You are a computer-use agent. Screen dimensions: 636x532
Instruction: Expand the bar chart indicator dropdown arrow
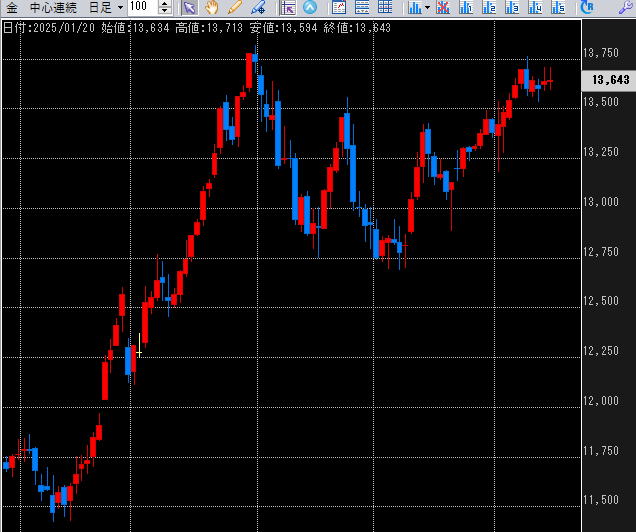[427, 7]
